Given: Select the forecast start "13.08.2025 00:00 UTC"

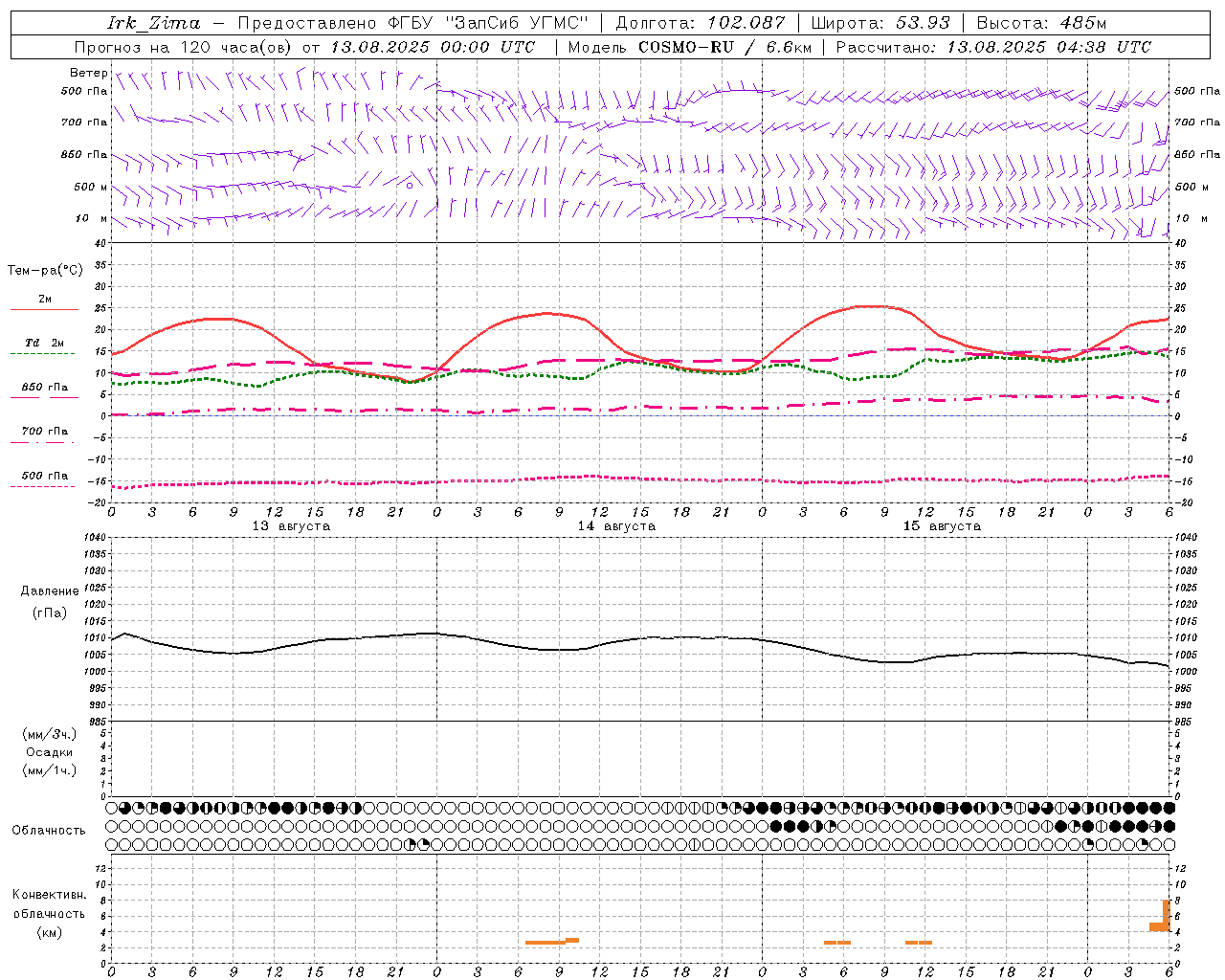Looking at the screenshot, I should click(433, 47).
